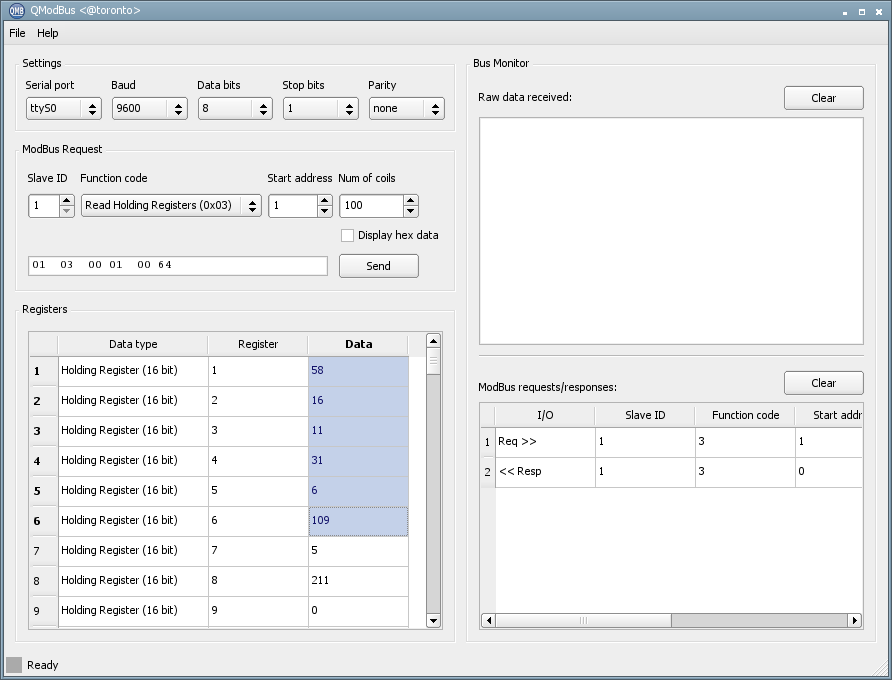The width and height of the screenshot is (892, 680).
Task: Select data cell with value 109
Action: (358, 521)
